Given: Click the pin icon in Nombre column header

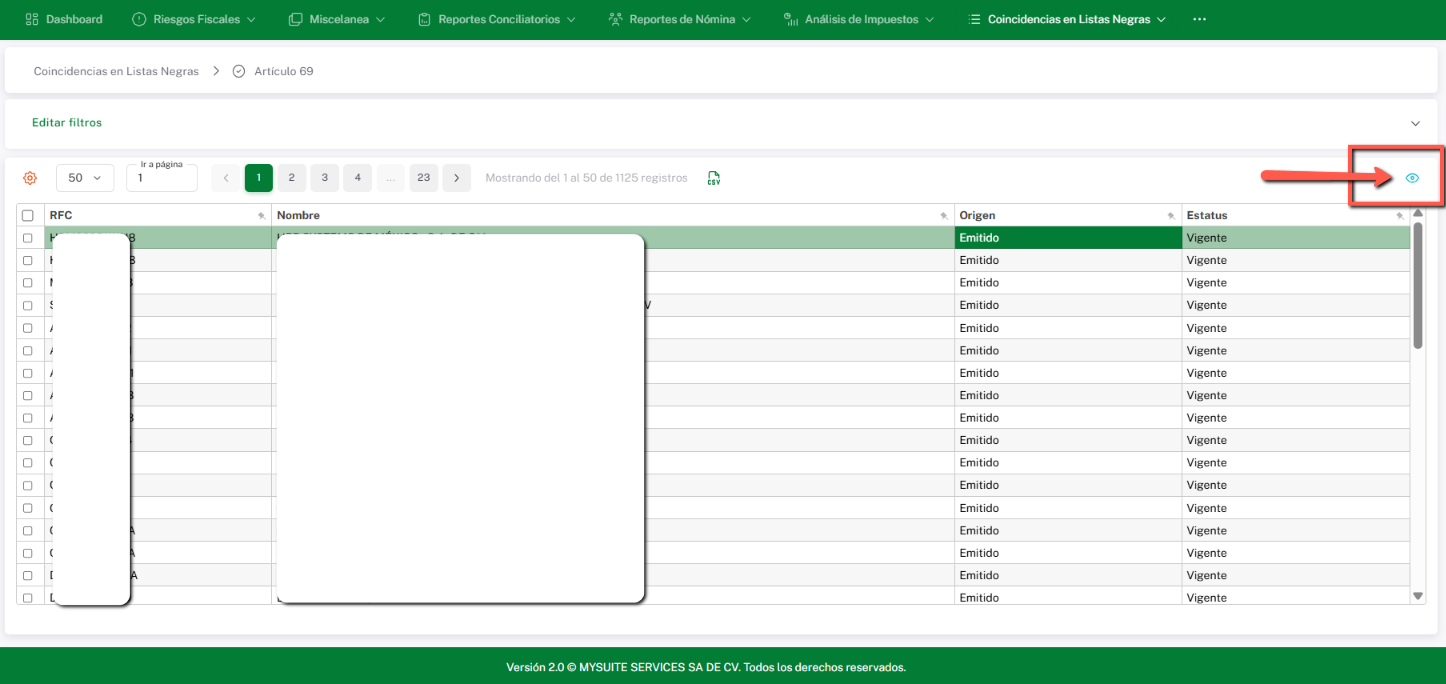Looking at the screenshot, I should point(944,216).
